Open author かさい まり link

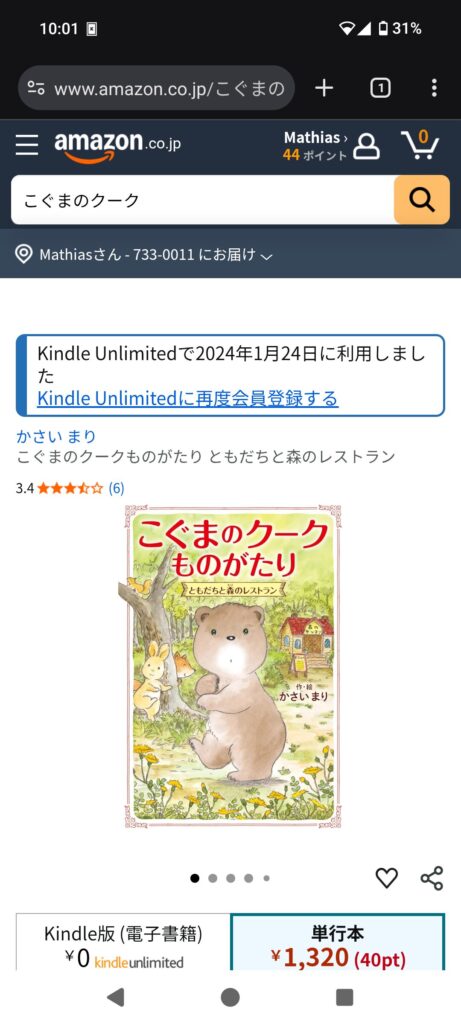coord(56,436)
